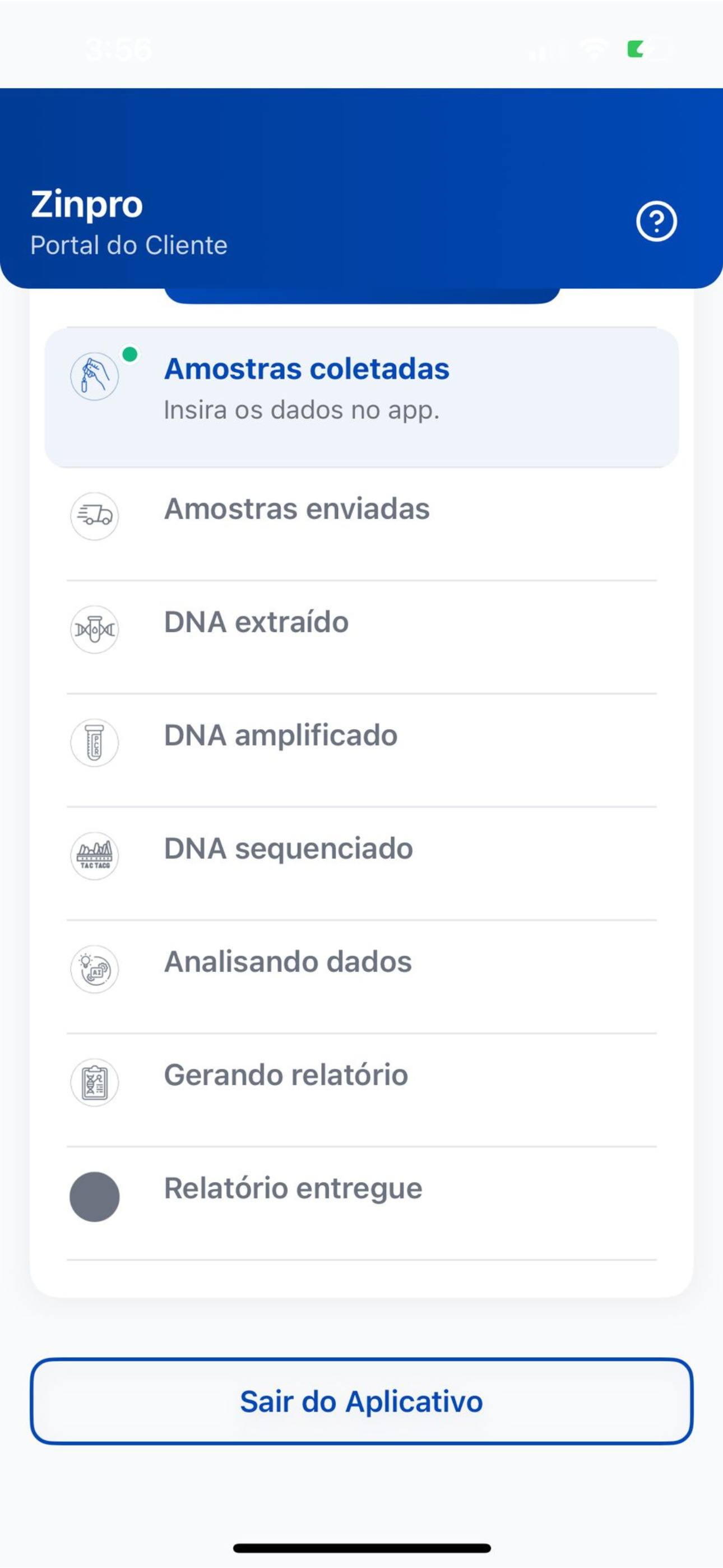Tap the AI data analysis icon
Screen dimensions: 723x1568
(x=94, y=969)
